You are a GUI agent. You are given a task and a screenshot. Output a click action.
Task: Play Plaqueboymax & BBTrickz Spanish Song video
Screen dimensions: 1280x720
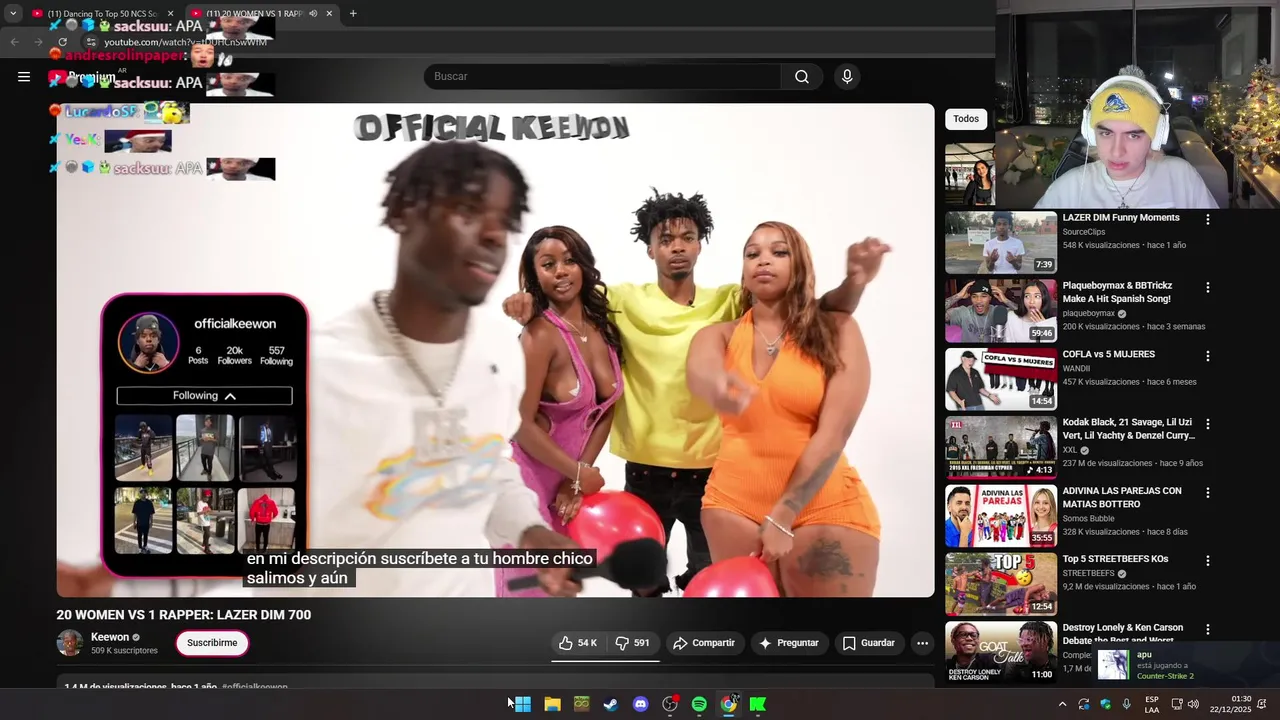(x=1001, y=311)
